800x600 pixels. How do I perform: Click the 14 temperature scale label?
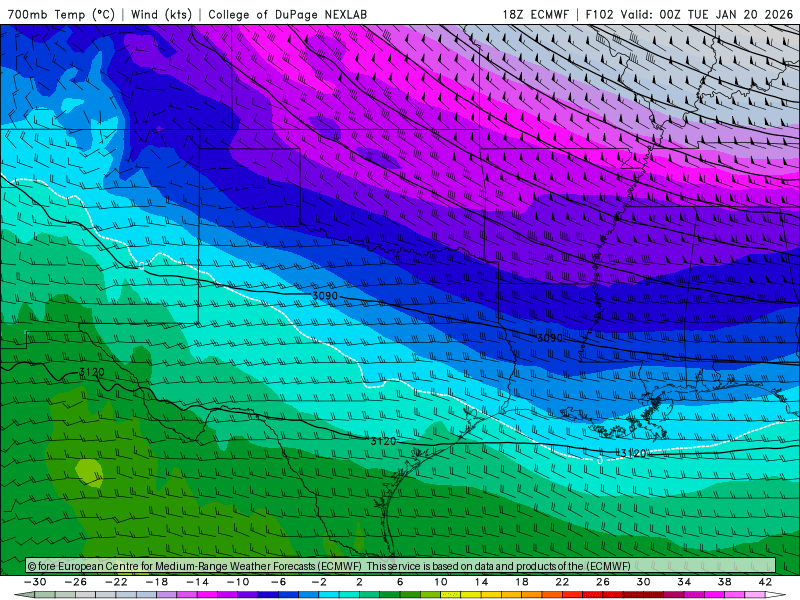[x=481, y=582]
